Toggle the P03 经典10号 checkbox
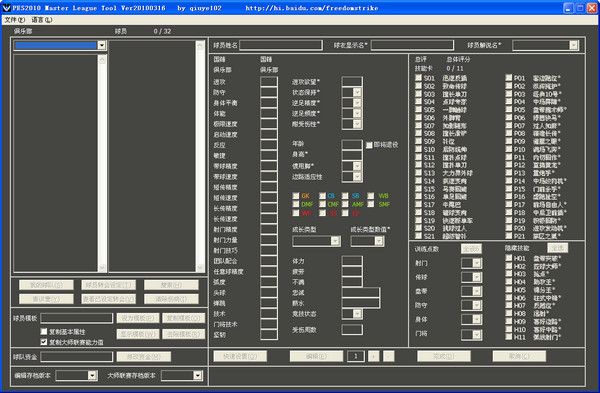 pos(509,94)
